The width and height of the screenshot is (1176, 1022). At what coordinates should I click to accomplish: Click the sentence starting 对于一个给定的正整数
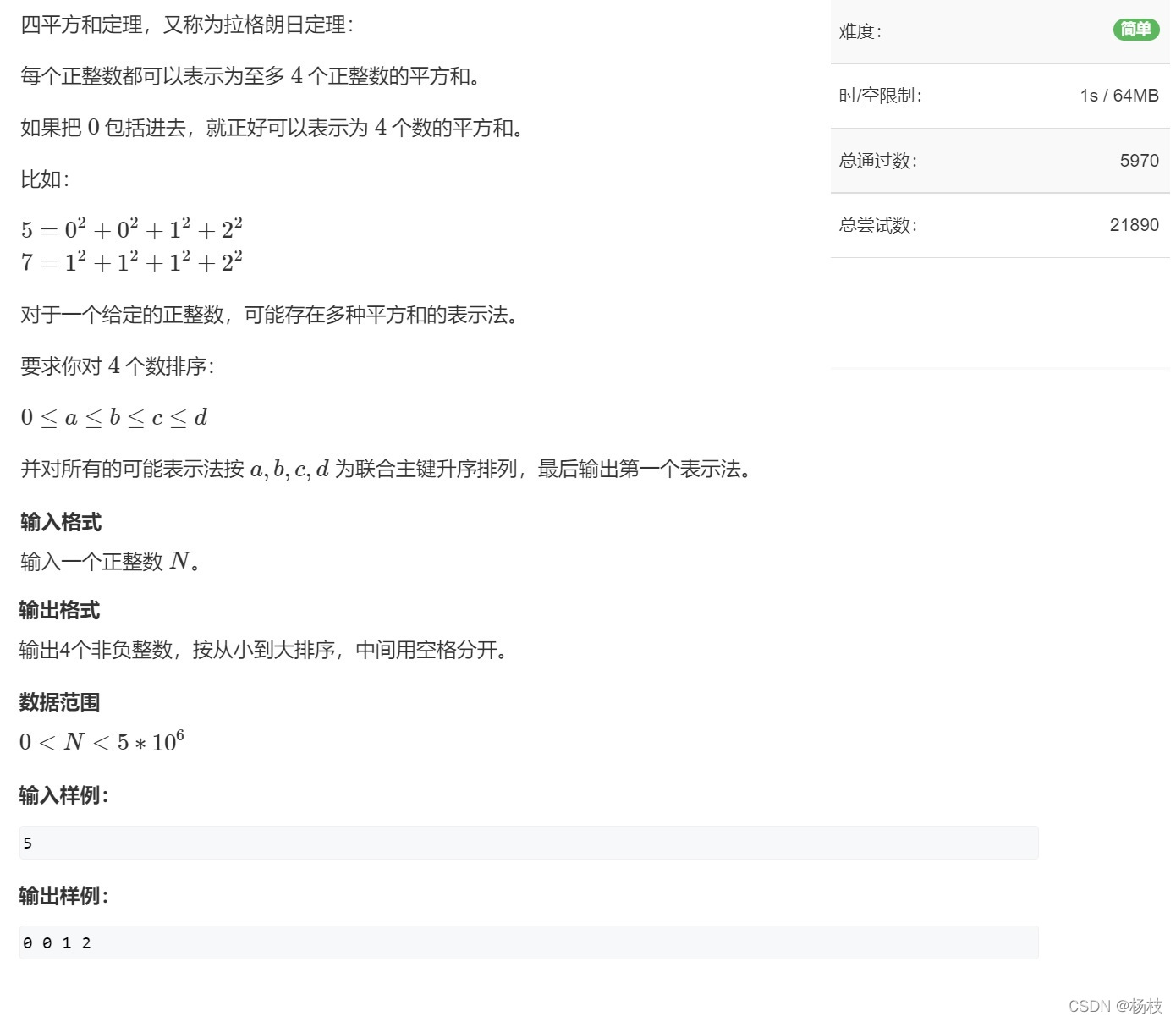tap(270, 316)
